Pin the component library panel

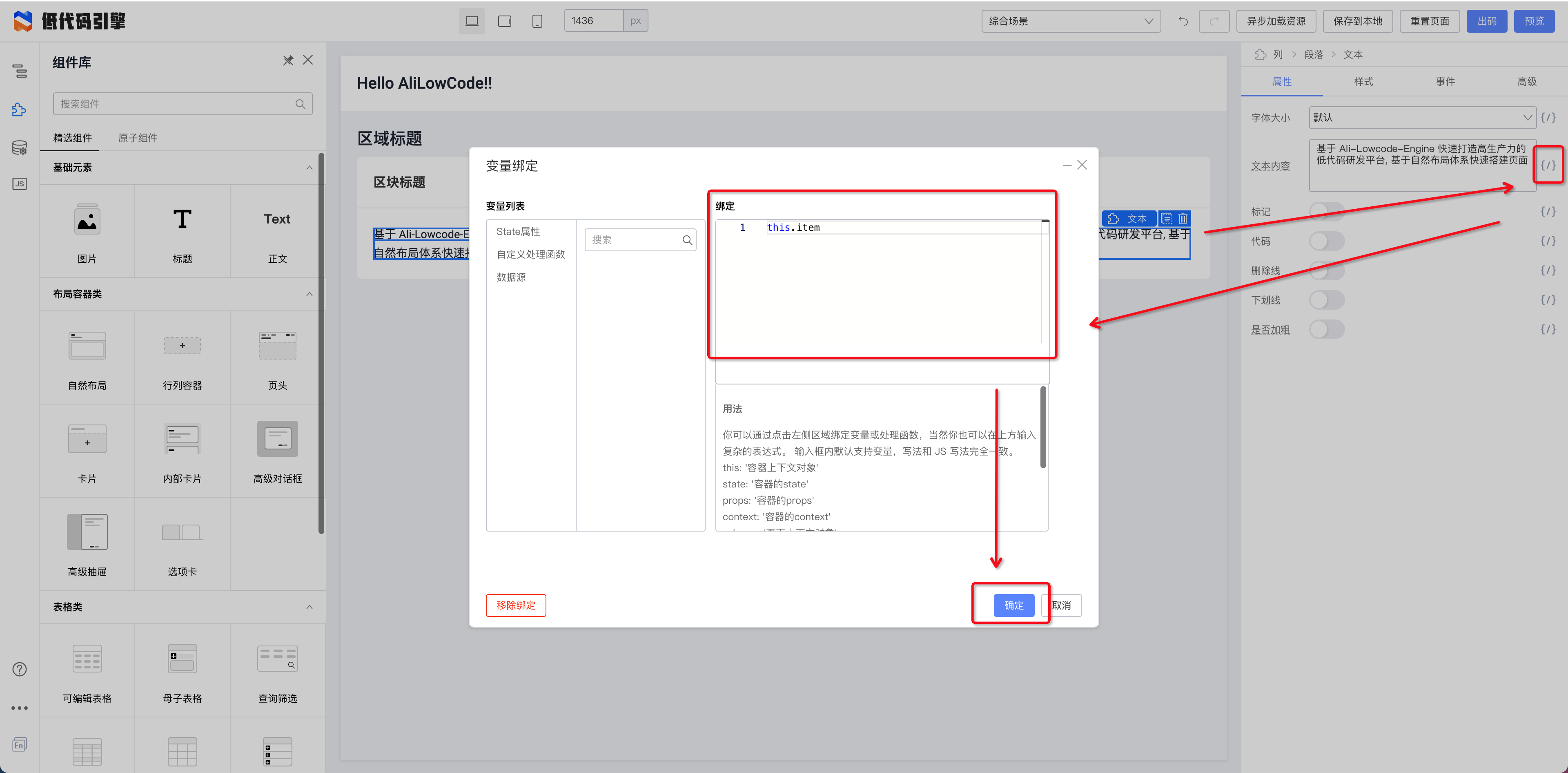tap(288, 60)
